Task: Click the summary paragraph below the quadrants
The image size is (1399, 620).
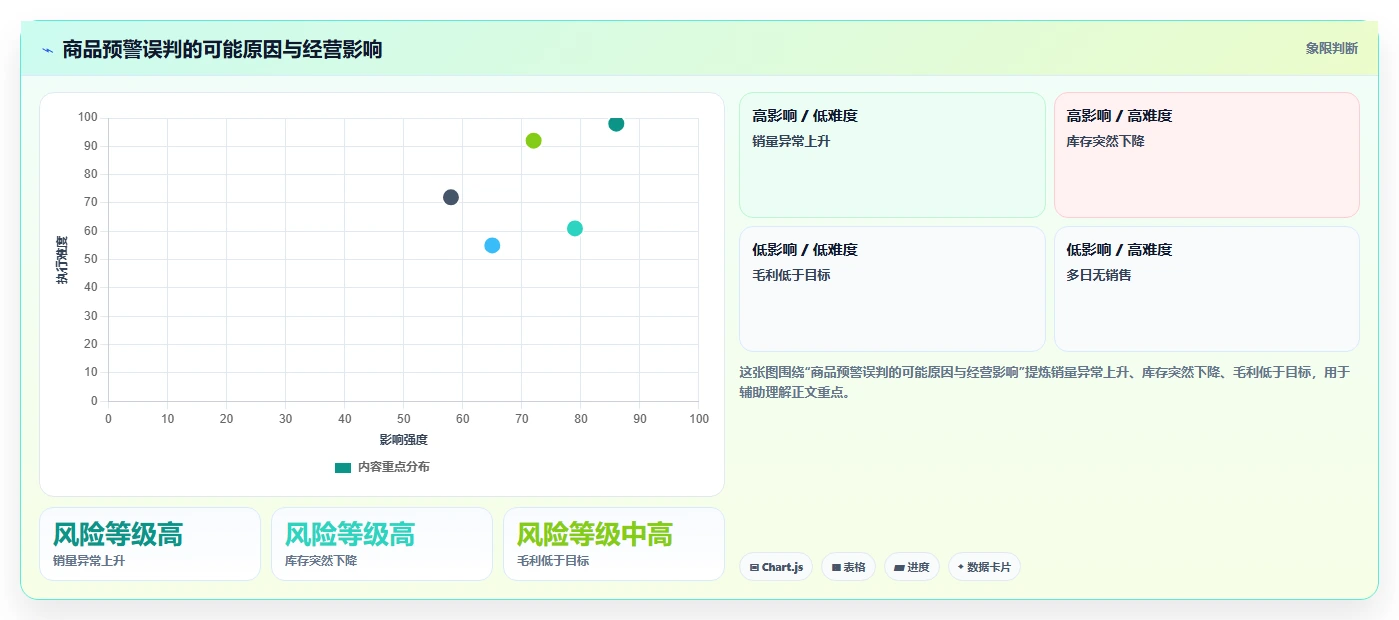Action: click(1045, 382)
